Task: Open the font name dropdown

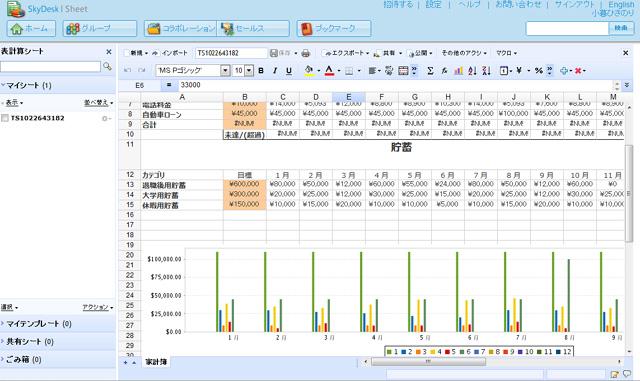Action: click(x=225, y=71)
